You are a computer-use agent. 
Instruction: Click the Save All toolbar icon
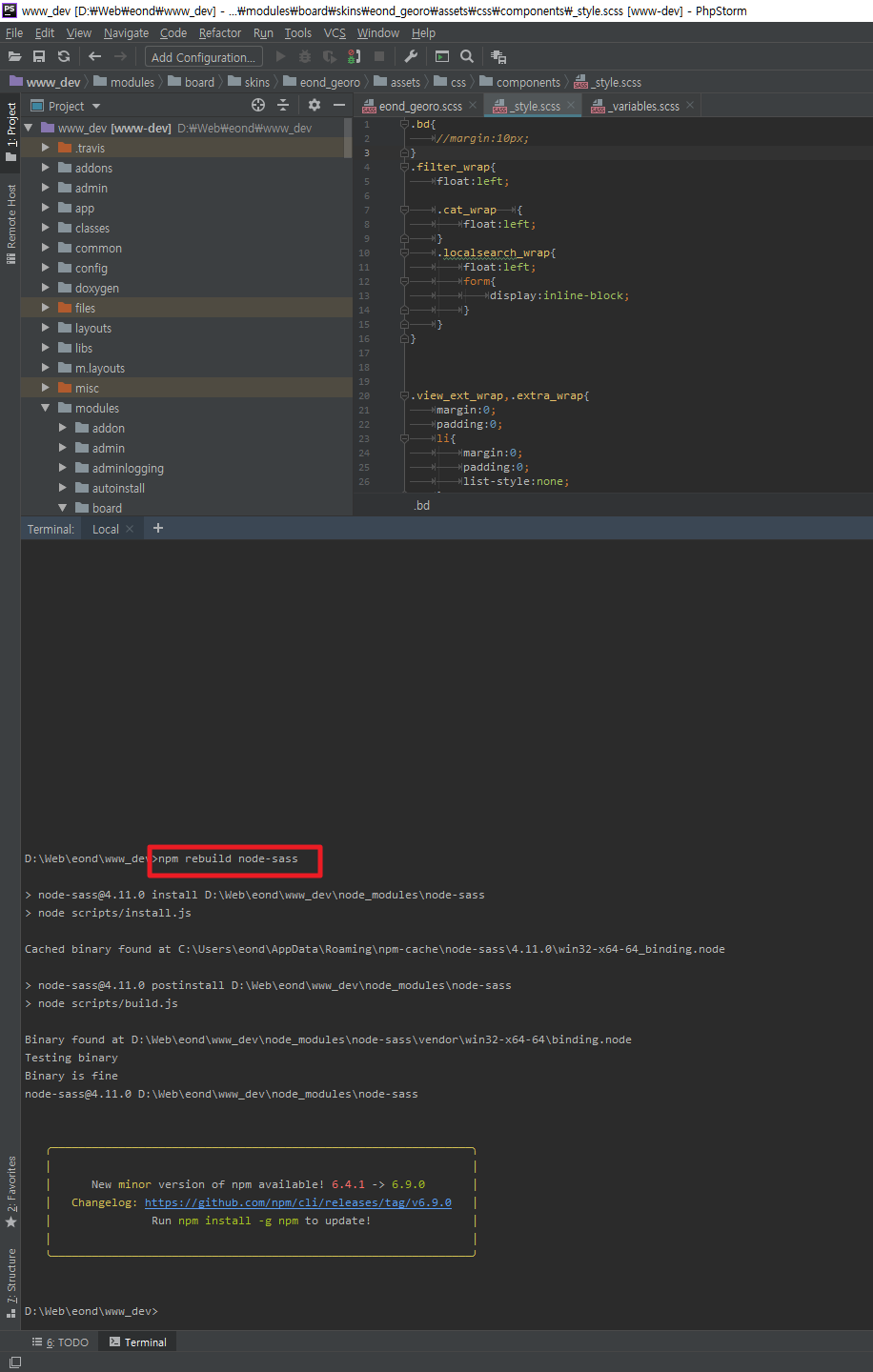tap(39, 57)
